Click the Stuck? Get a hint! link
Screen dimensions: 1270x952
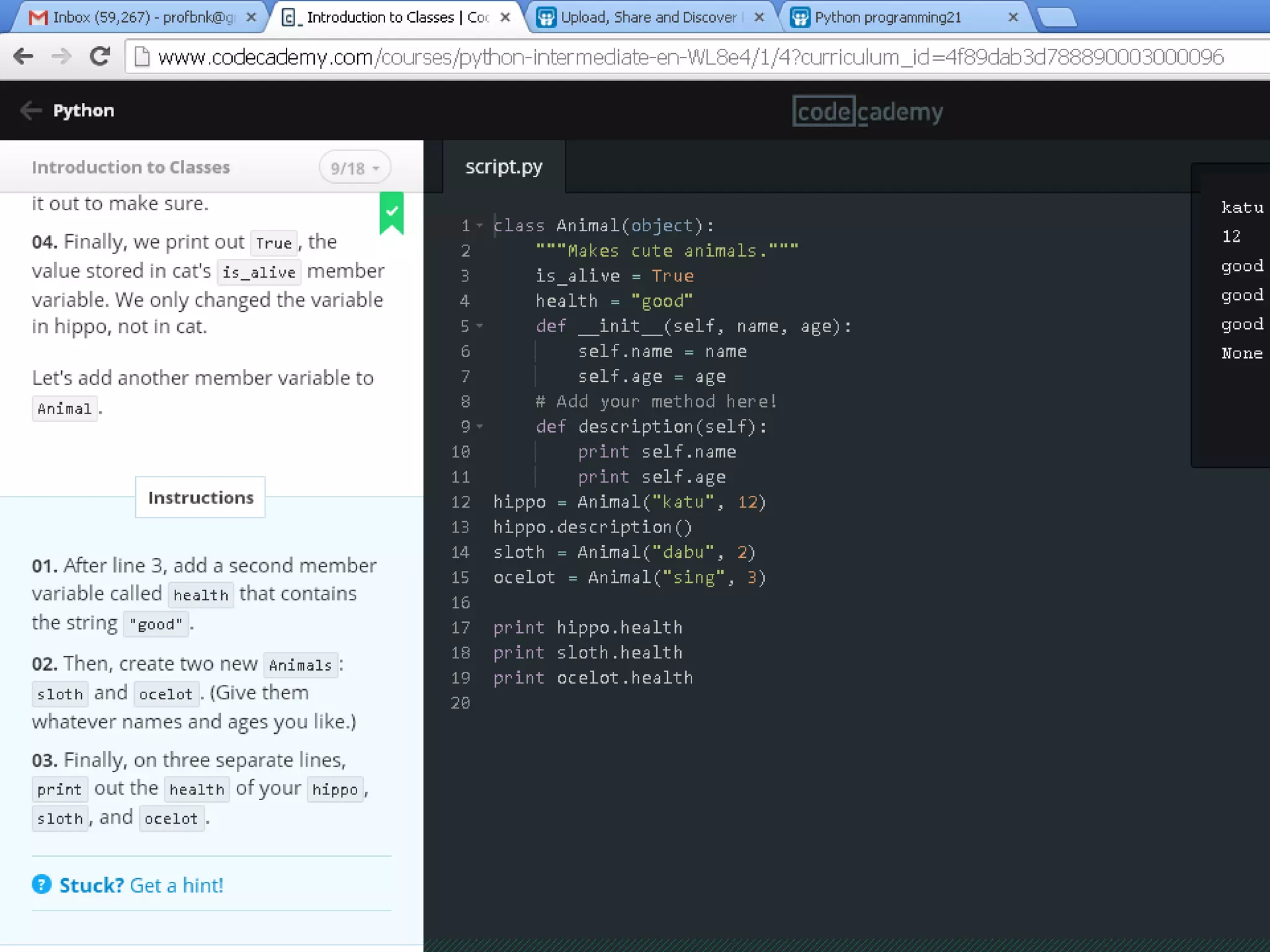coord(141,885)
